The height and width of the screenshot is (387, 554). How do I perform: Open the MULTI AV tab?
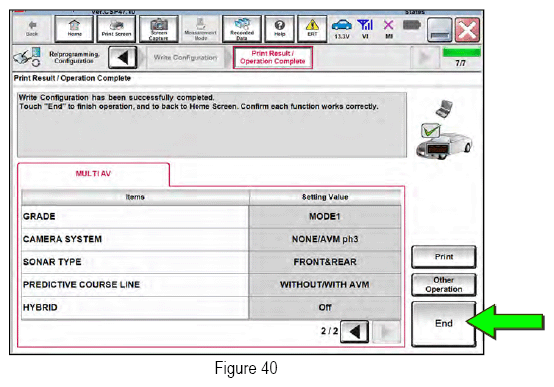[x=93, y=174]
